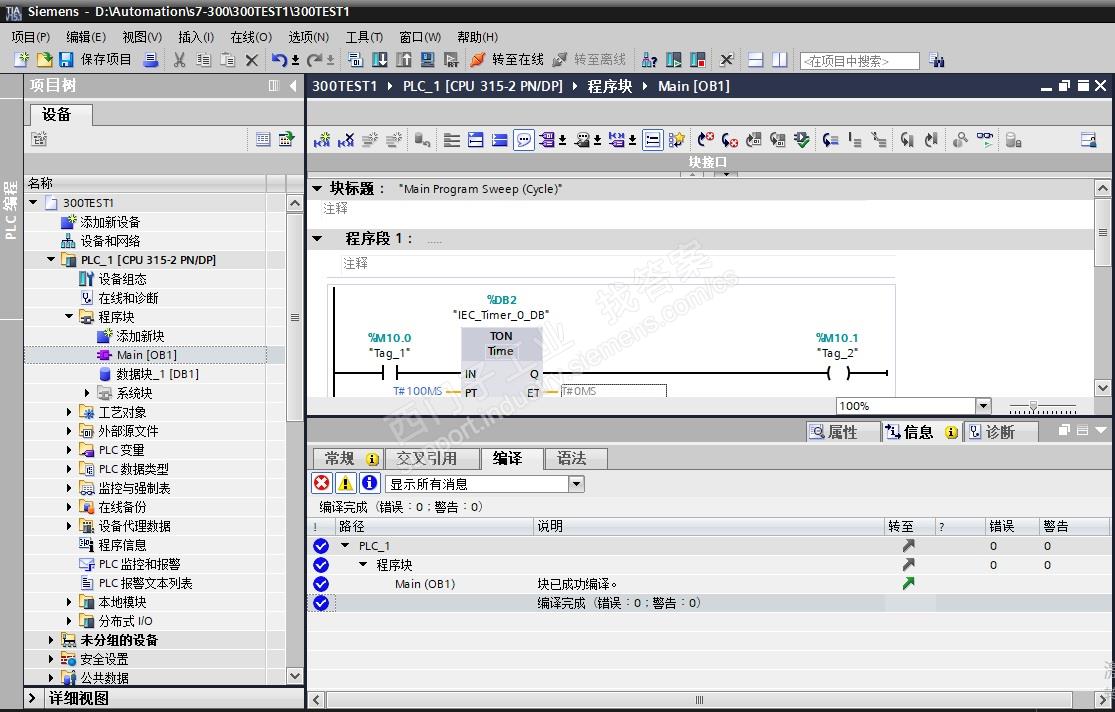Image resolution: width=1115 pixels, height=712 pixels.
Task: Click the print icon in the main toolbar
Action: pyautogui.click(x=151, y=60)
